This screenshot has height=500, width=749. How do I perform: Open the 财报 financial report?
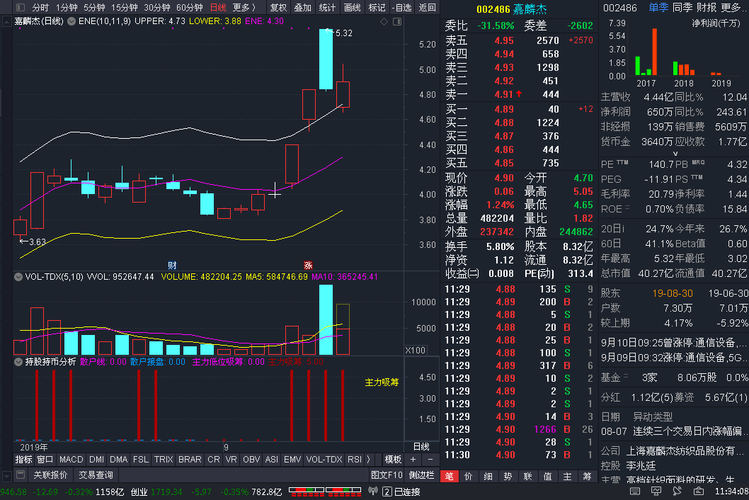(706, 7)
